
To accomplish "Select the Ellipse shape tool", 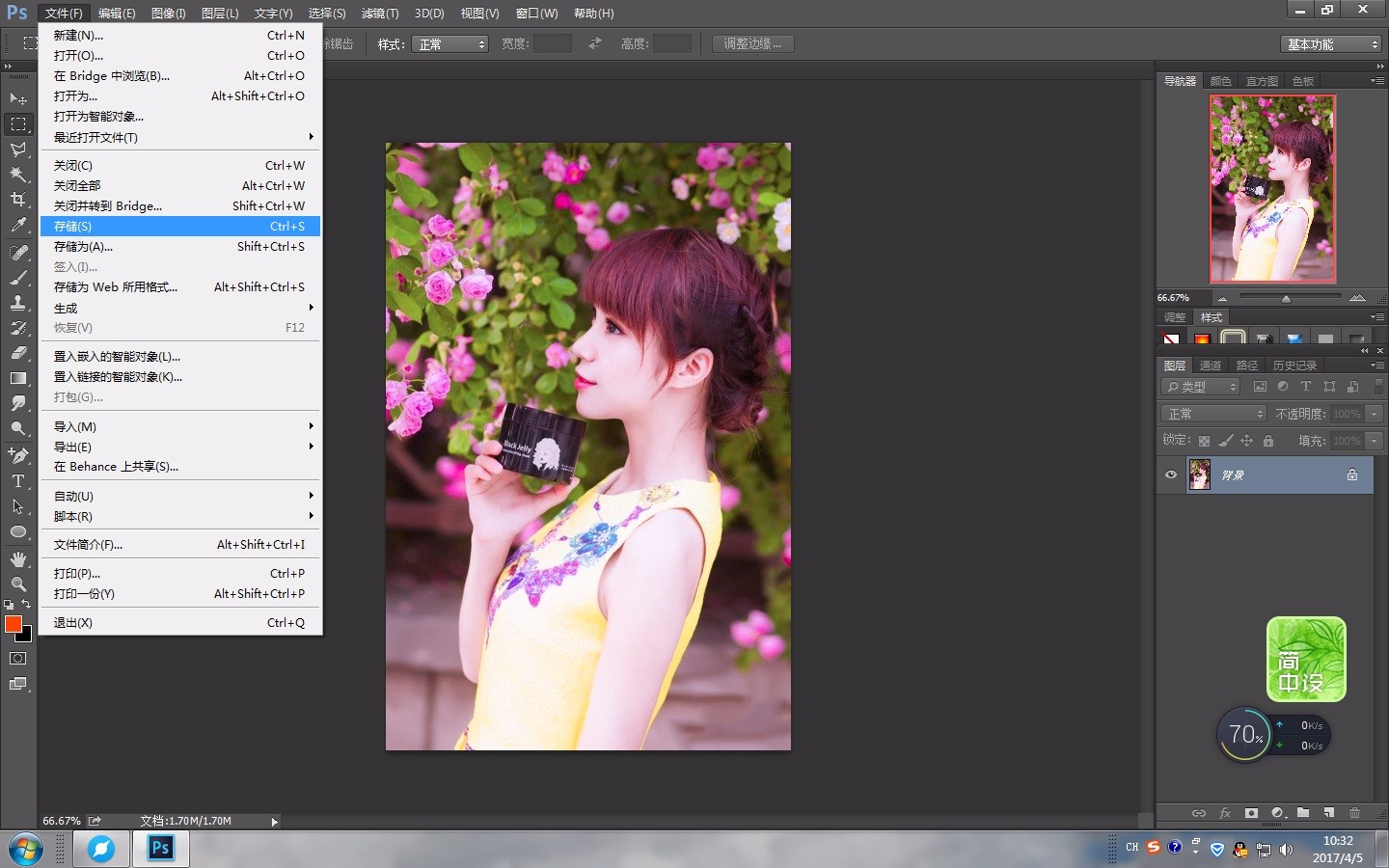I will [x=18, y=531].
